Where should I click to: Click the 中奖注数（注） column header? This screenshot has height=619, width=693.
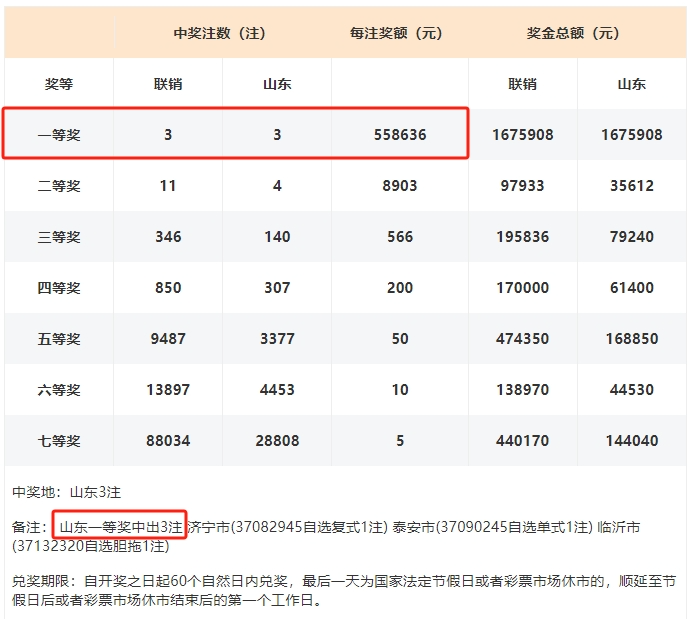click(x=220, y=33)
